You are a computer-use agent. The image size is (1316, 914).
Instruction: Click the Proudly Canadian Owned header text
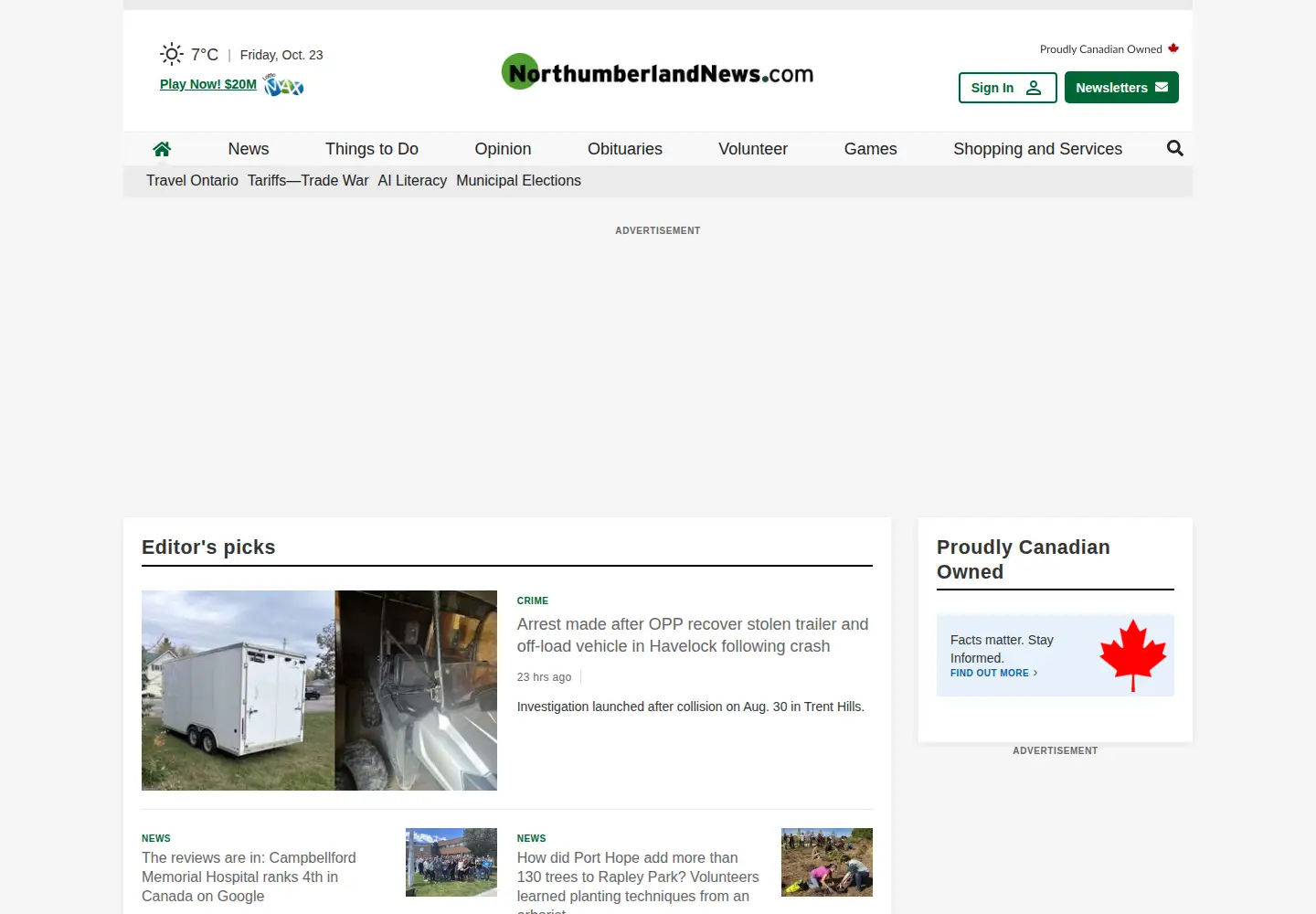(1100, 49)
